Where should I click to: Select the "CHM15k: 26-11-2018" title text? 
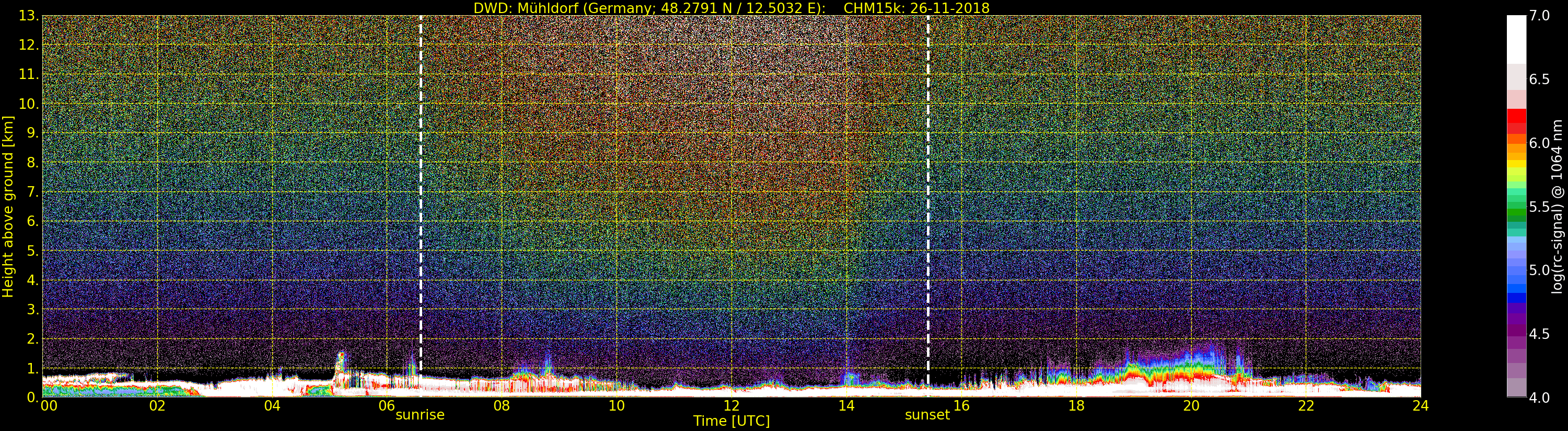(916, 8)
